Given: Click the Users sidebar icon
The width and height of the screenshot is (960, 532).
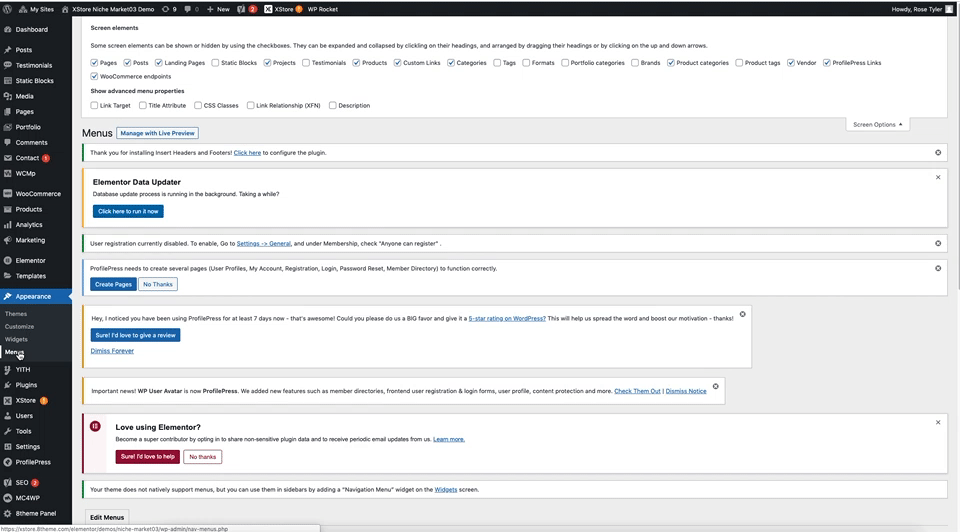Looking at the screenshot, I should 7,416.
